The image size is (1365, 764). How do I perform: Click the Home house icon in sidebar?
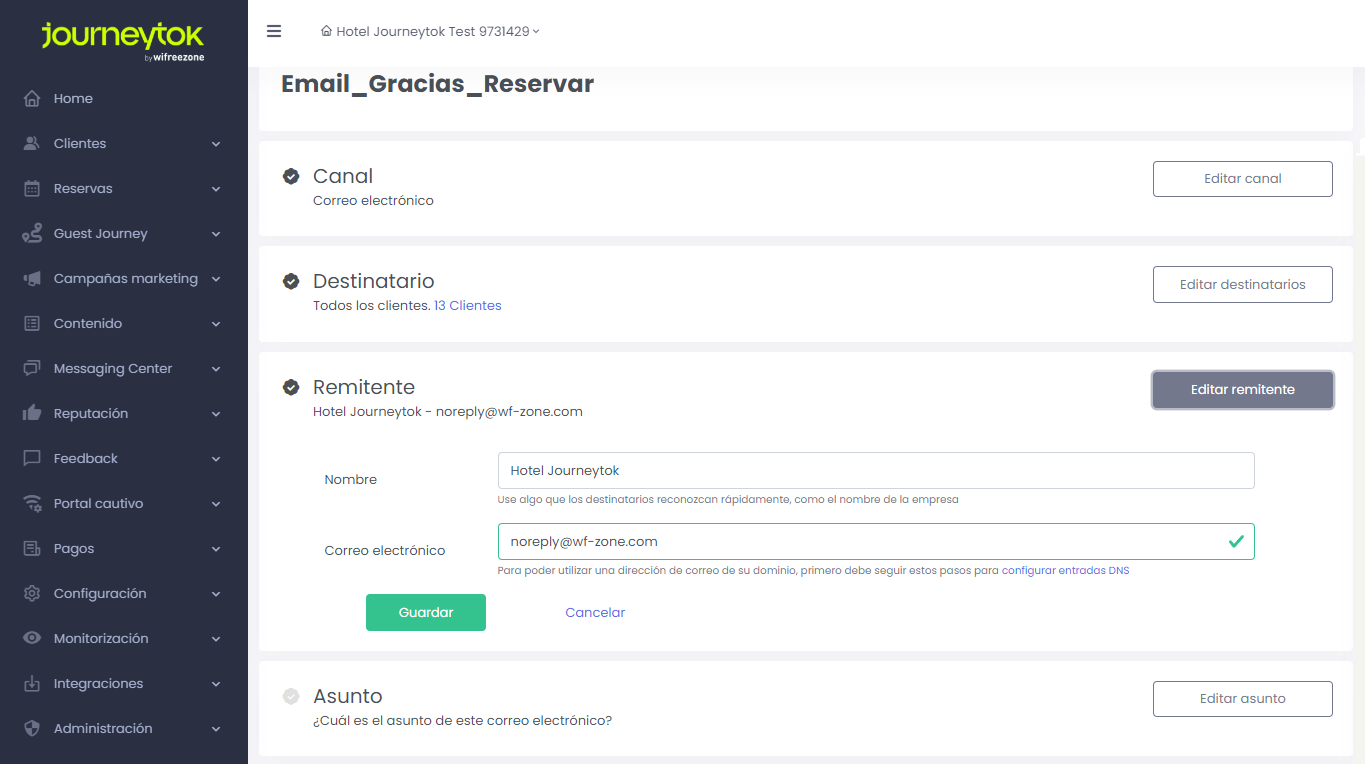[32, 99]
